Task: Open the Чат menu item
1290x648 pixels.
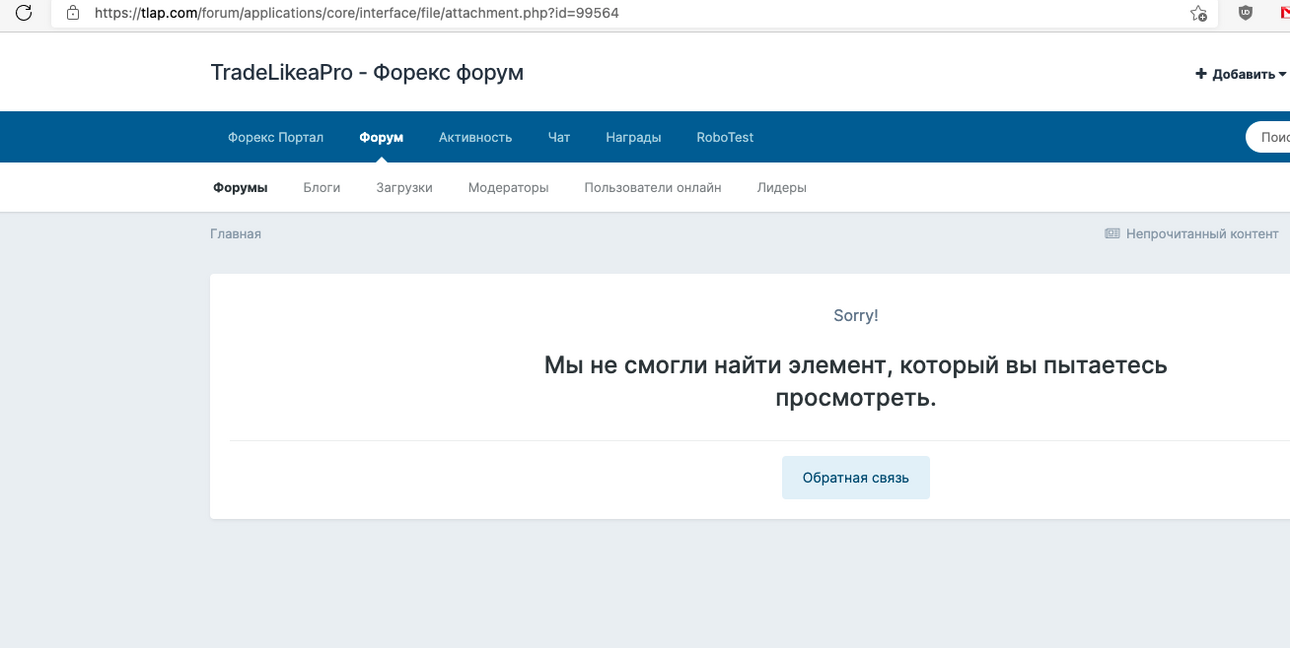Action: [x=559, y=137]
